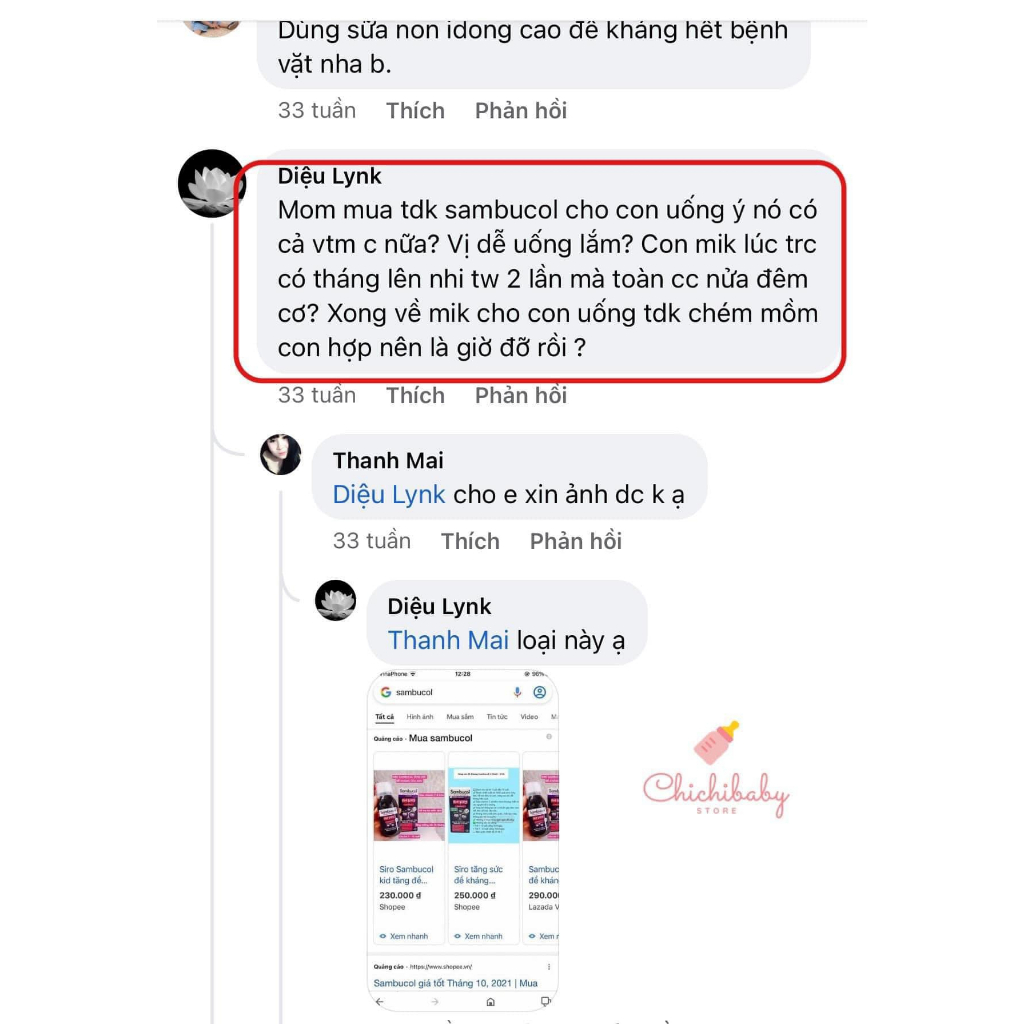Like Diệu Lynk's sambucol comment with Thích
Image resolution: width=1024 pixels, height=1024 pixels.
coord(415,396)
